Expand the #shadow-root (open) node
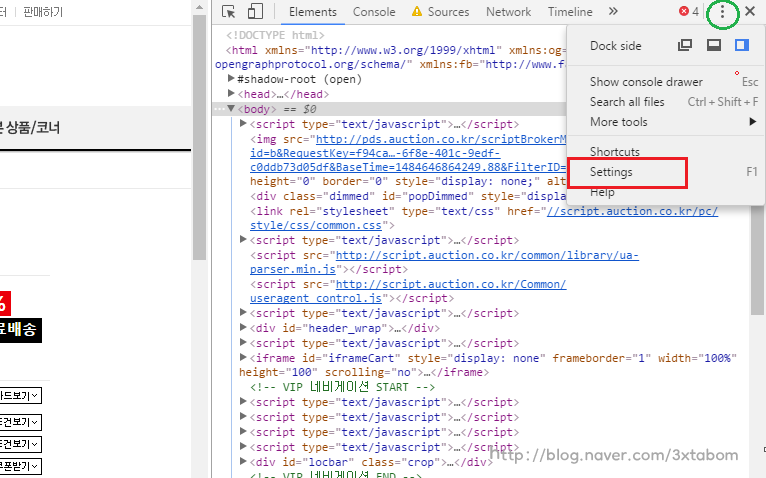The width and height of the screenshot is (766, 478). click(231, 78)
